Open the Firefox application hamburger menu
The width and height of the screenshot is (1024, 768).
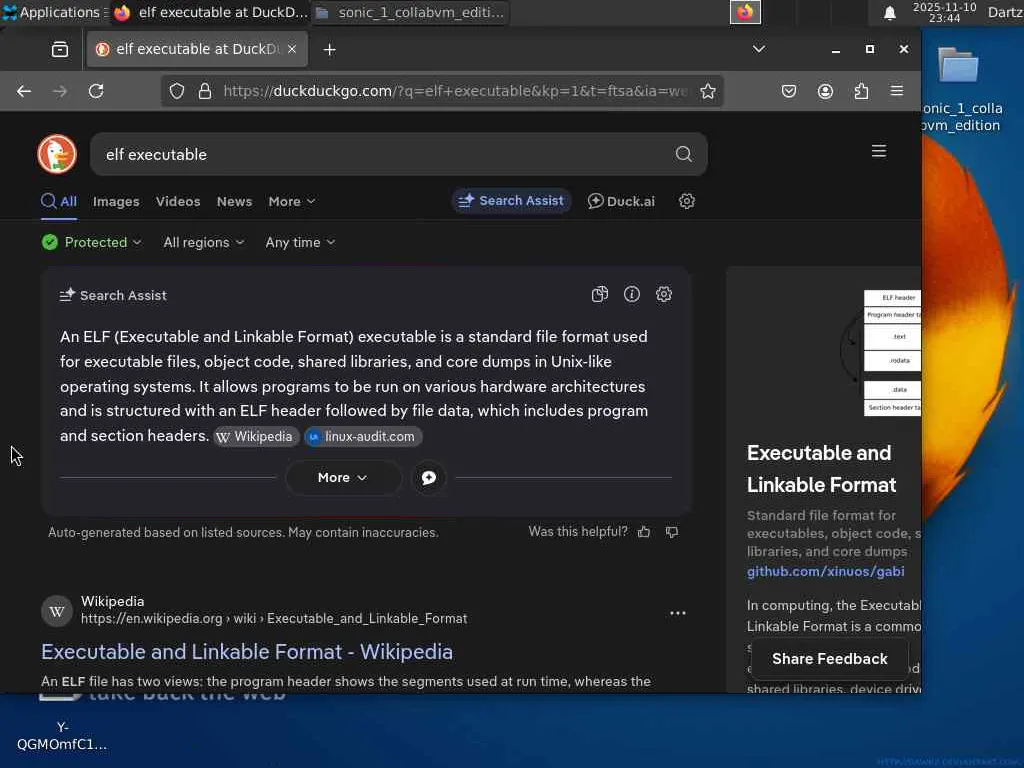[897, 91]
